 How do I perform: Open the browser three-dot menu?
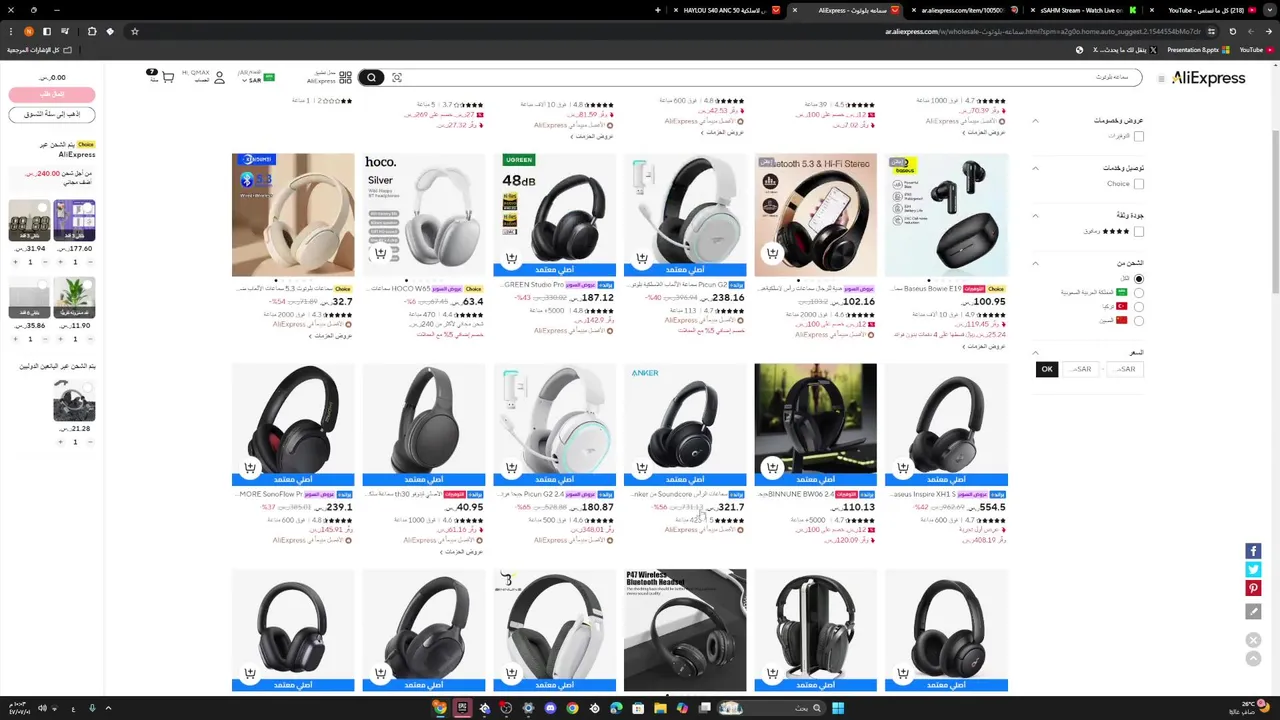point(10,31)
